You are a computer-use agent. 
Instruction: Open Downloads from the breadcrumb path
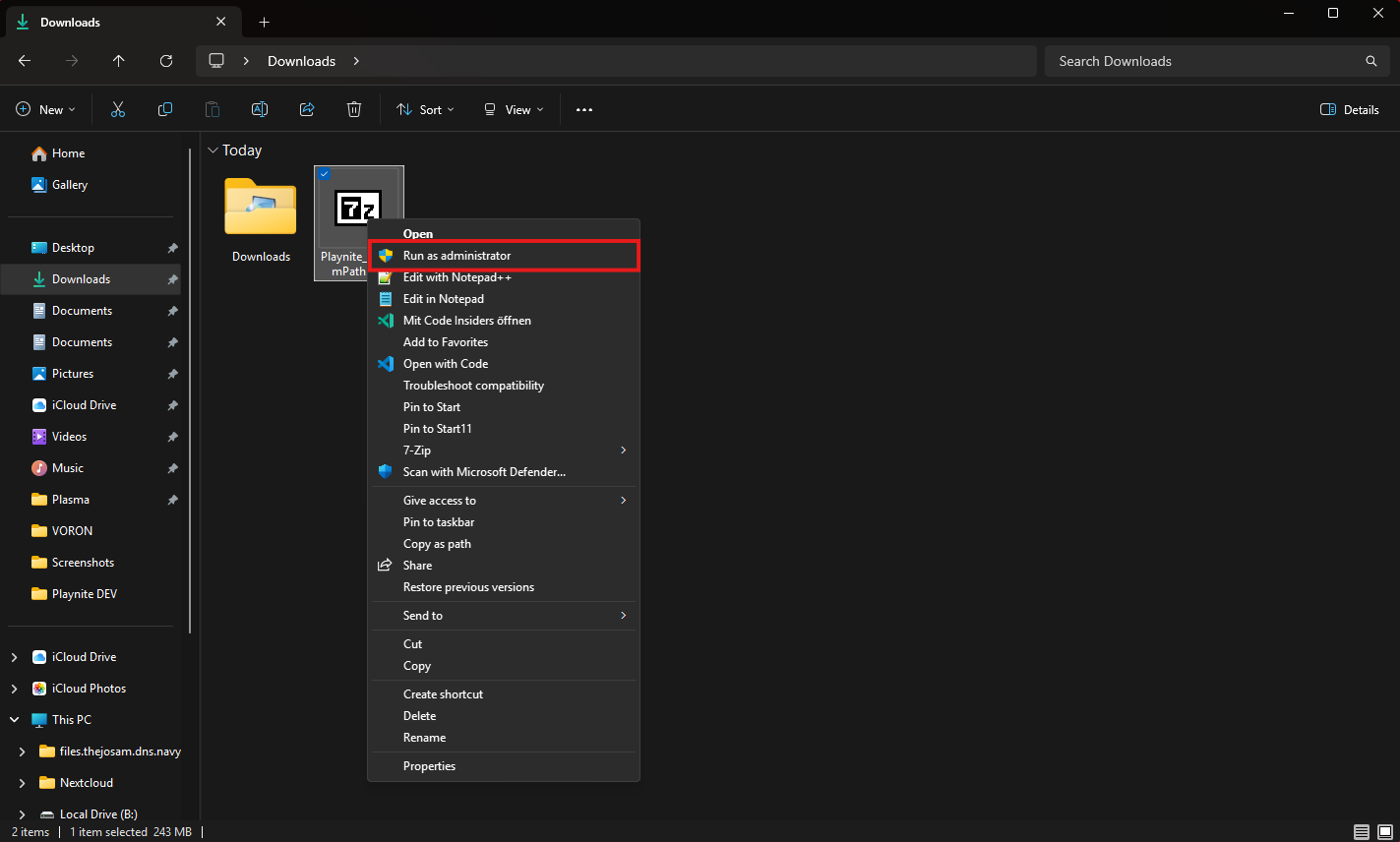tap(301, 60)
